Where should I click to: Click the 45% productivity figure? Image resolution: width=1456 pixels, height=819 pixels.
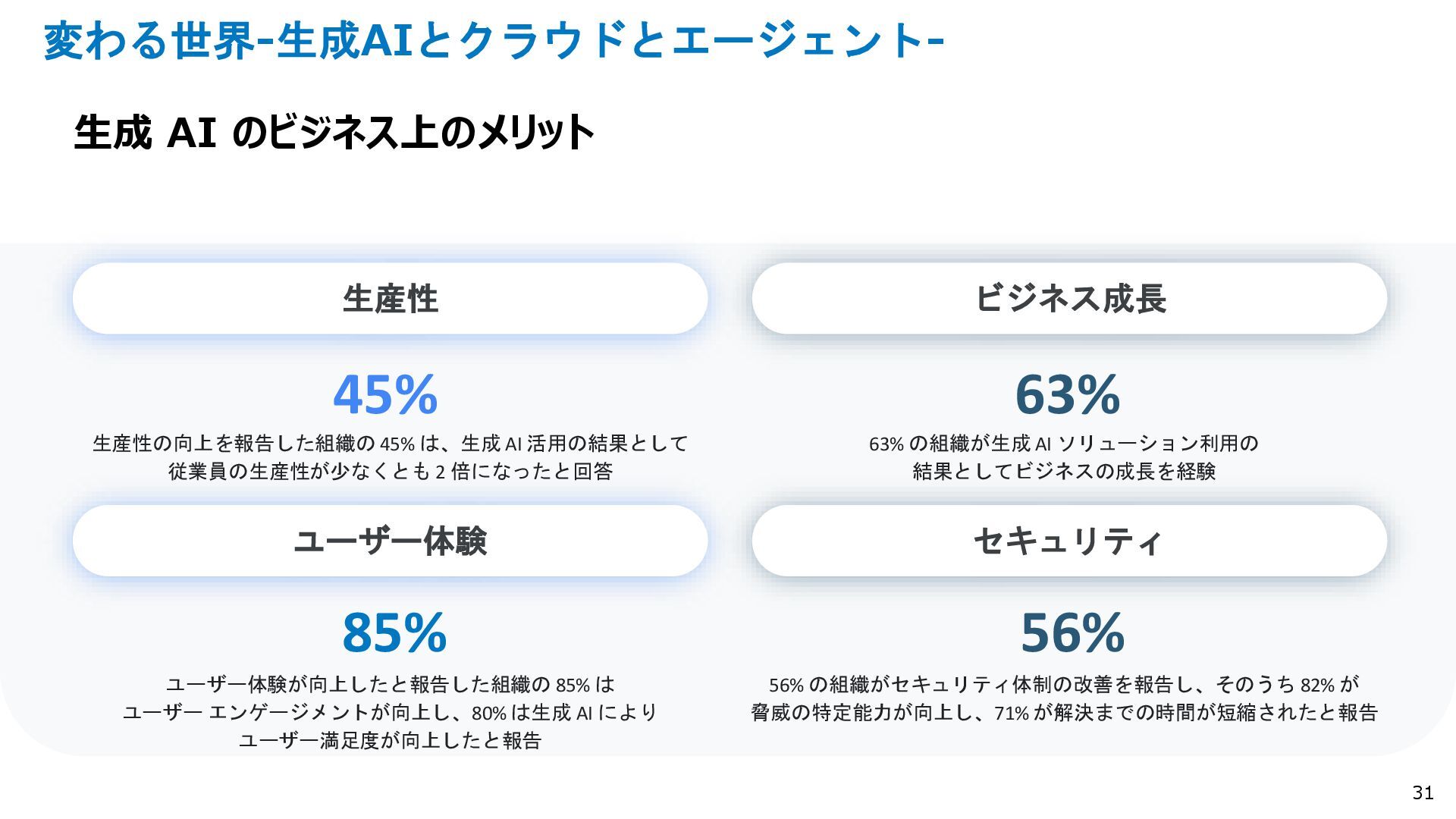(x=385, y=395)
